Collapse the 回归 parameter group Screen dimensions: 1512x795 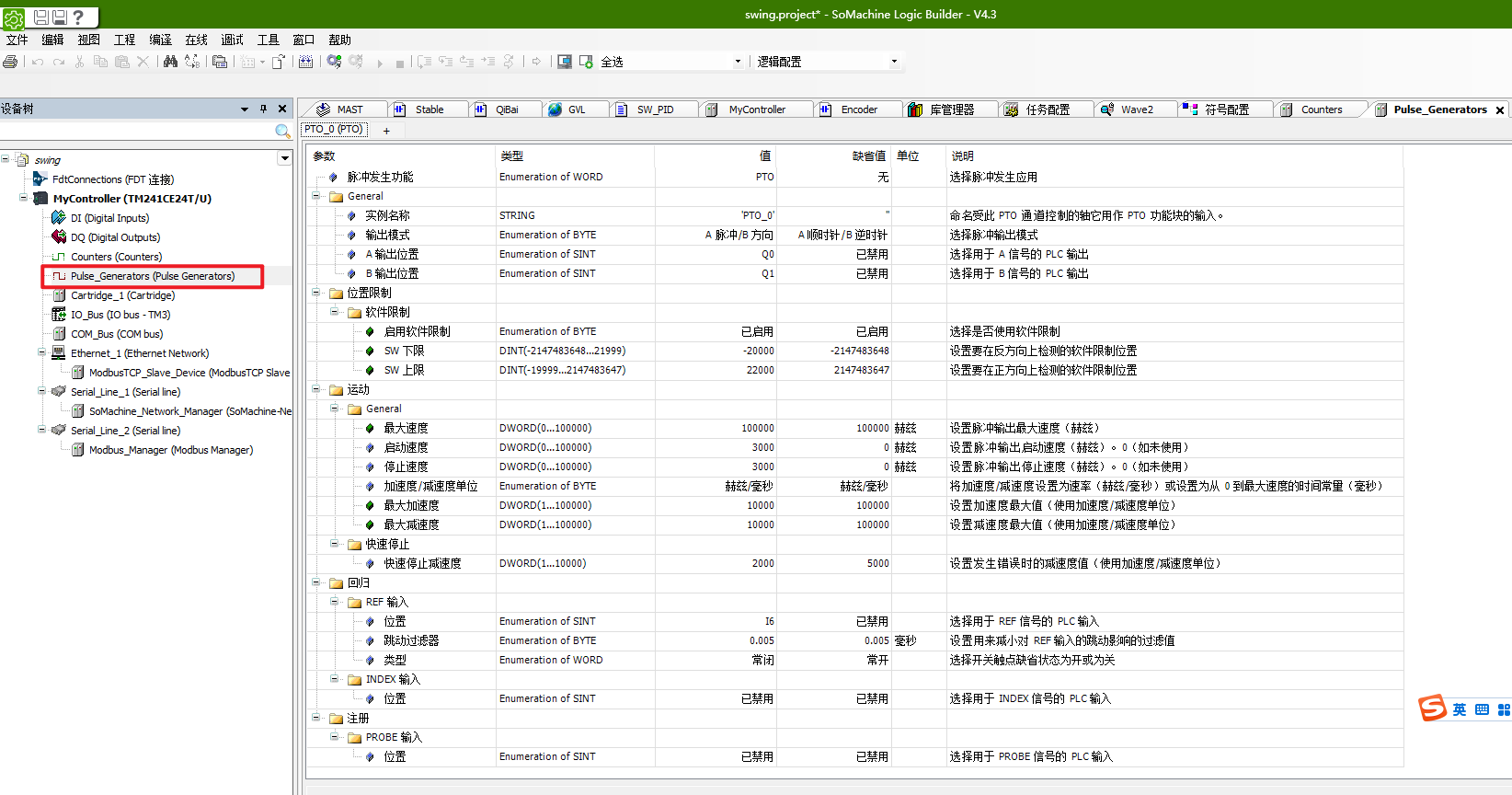tap(317, 582)
